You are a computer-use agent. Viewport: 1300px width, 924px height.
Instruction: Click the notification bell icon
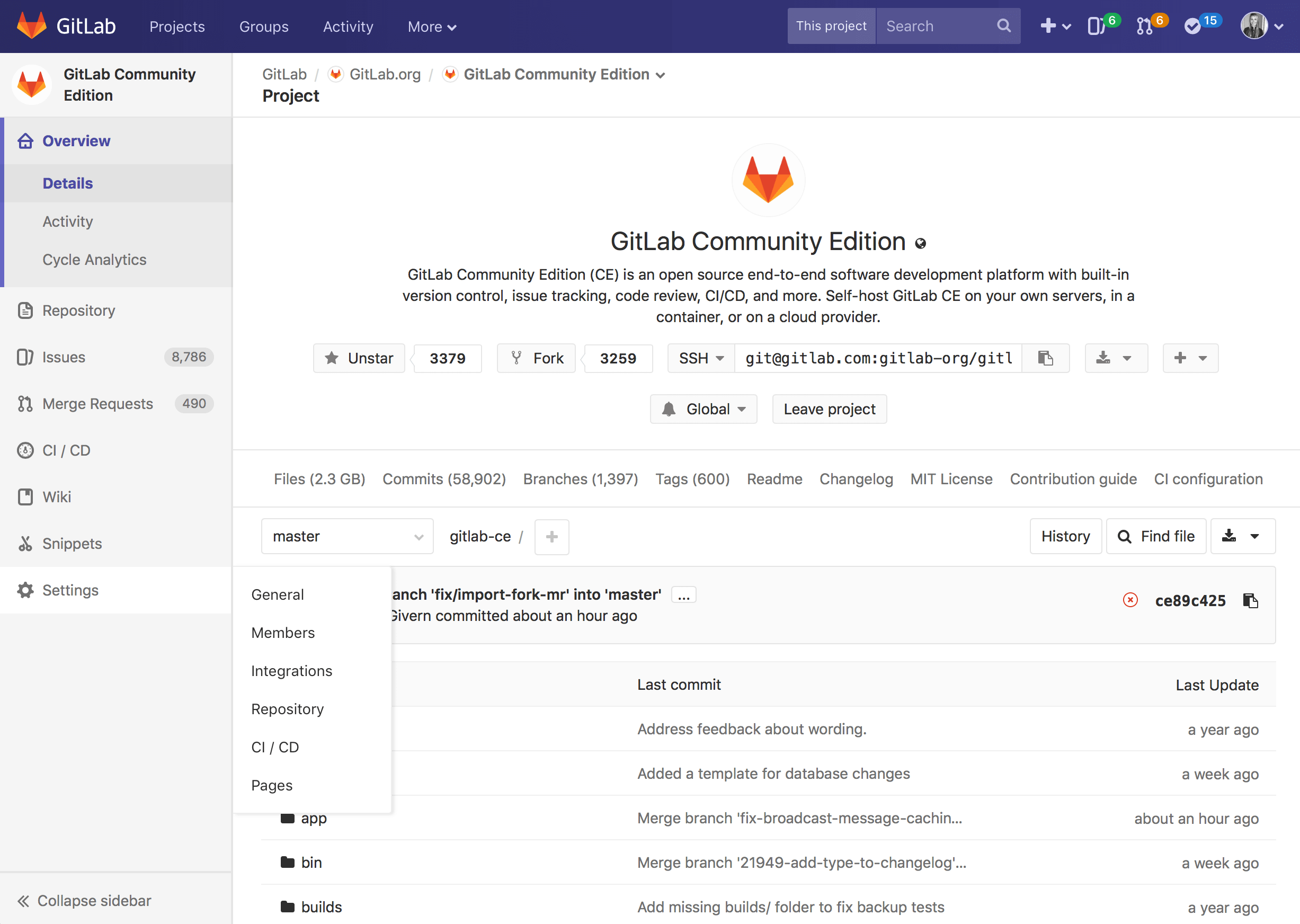tap(669, 408)
